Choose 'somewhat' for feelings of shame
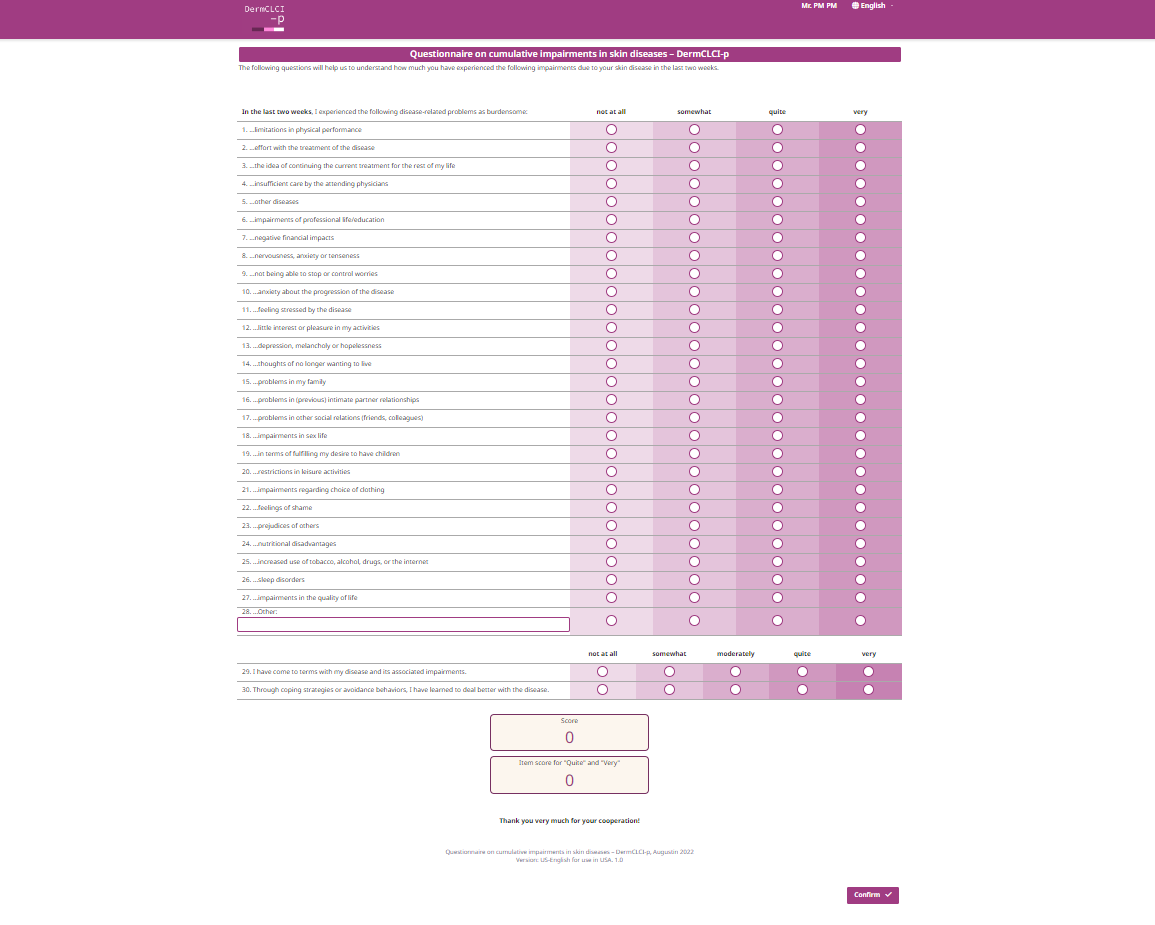This screenshot has height=925, width=1155. (695, 507)
